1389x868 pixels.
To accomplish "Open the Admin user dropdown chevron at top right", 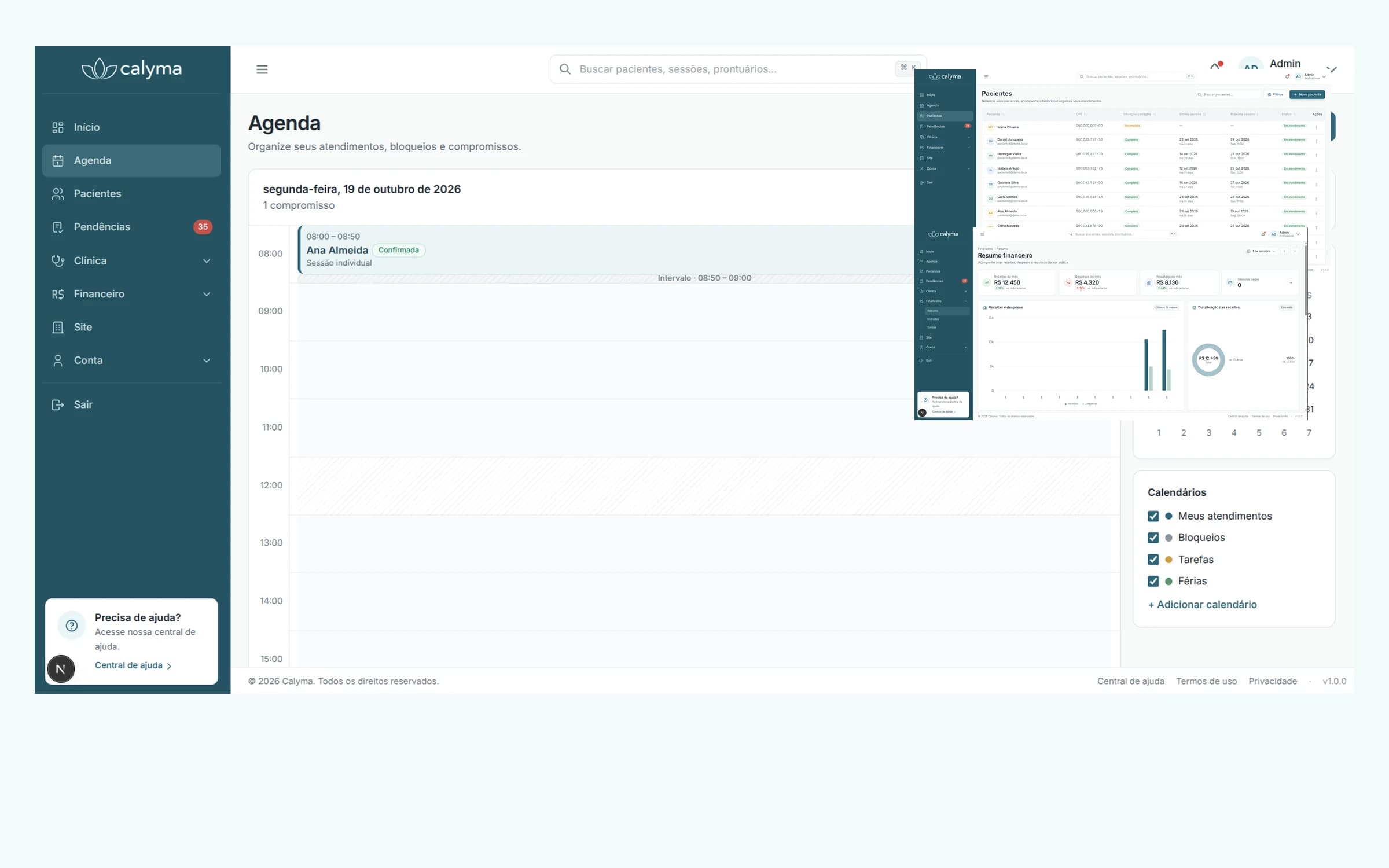I will pyautogui.click(x=1332, y=69).
